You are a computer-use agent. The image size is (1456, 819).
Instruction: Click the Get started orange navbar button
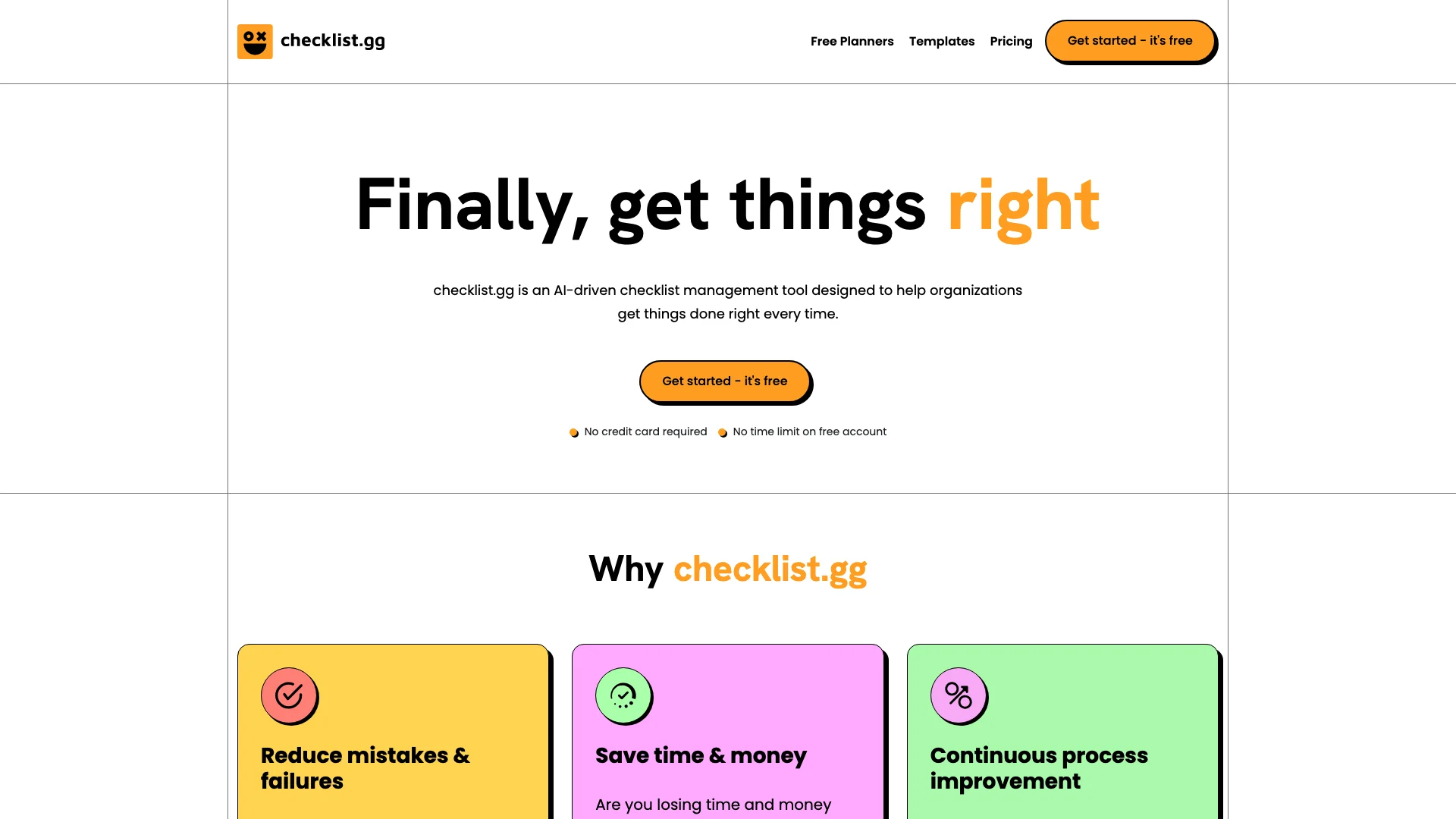pos(1130,41)
